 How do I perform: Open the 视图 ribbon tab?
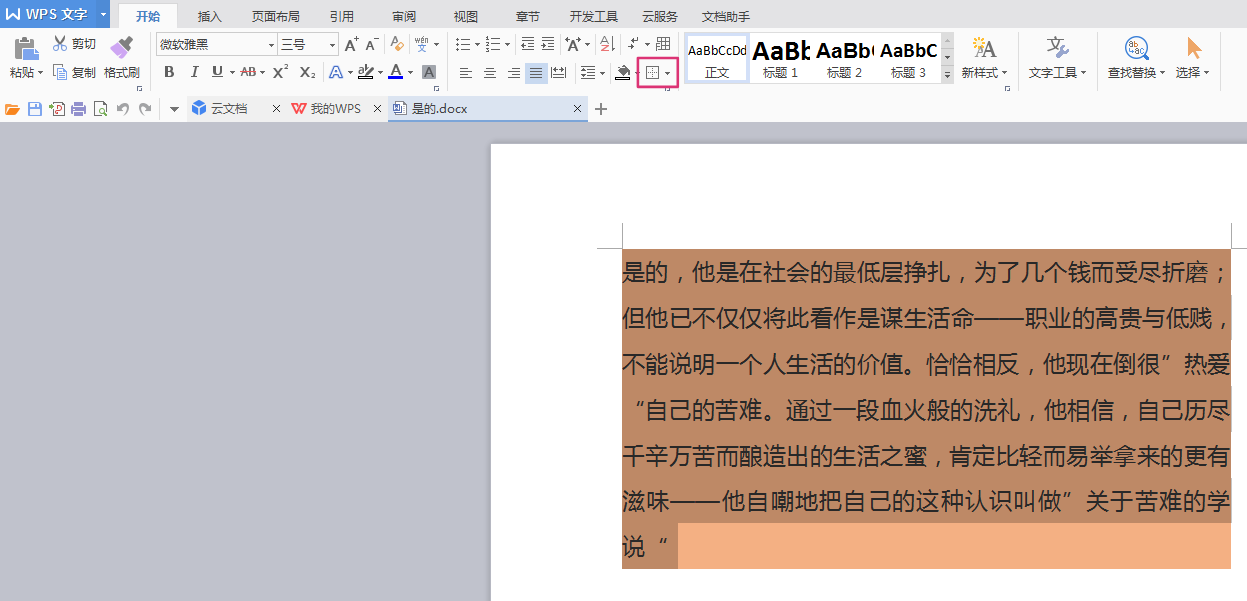[466, 17]
